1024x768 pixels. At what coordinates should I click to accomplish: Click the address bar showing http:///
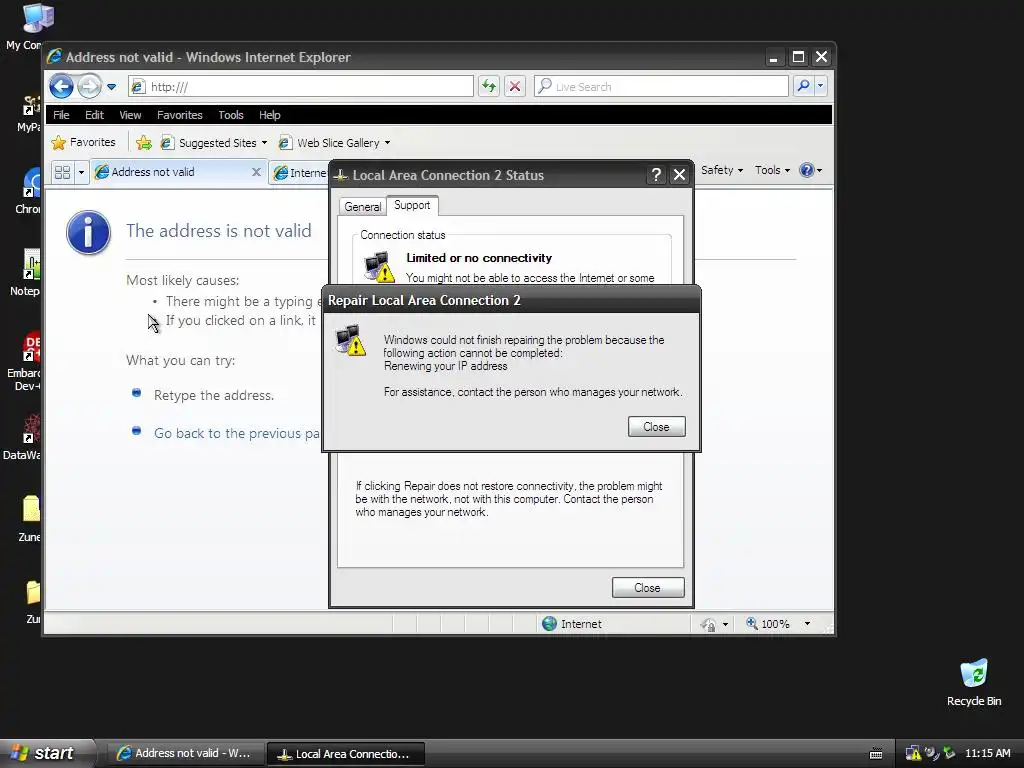301,86
